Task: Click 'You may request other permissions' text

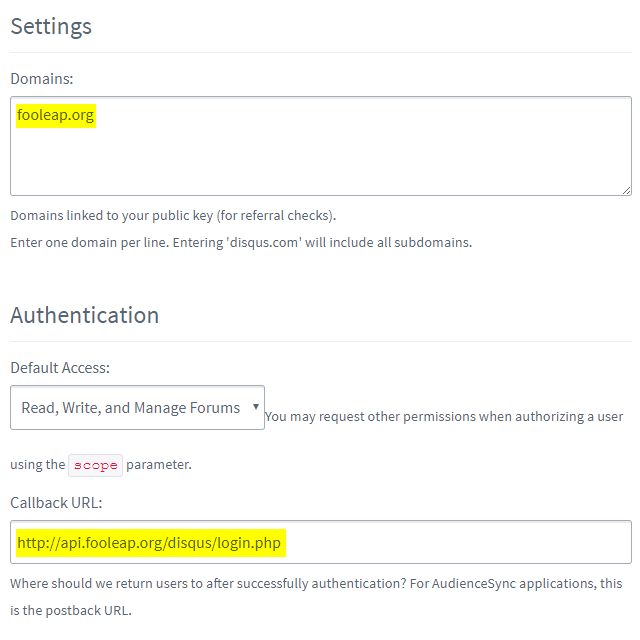Action: click(444, 417)
